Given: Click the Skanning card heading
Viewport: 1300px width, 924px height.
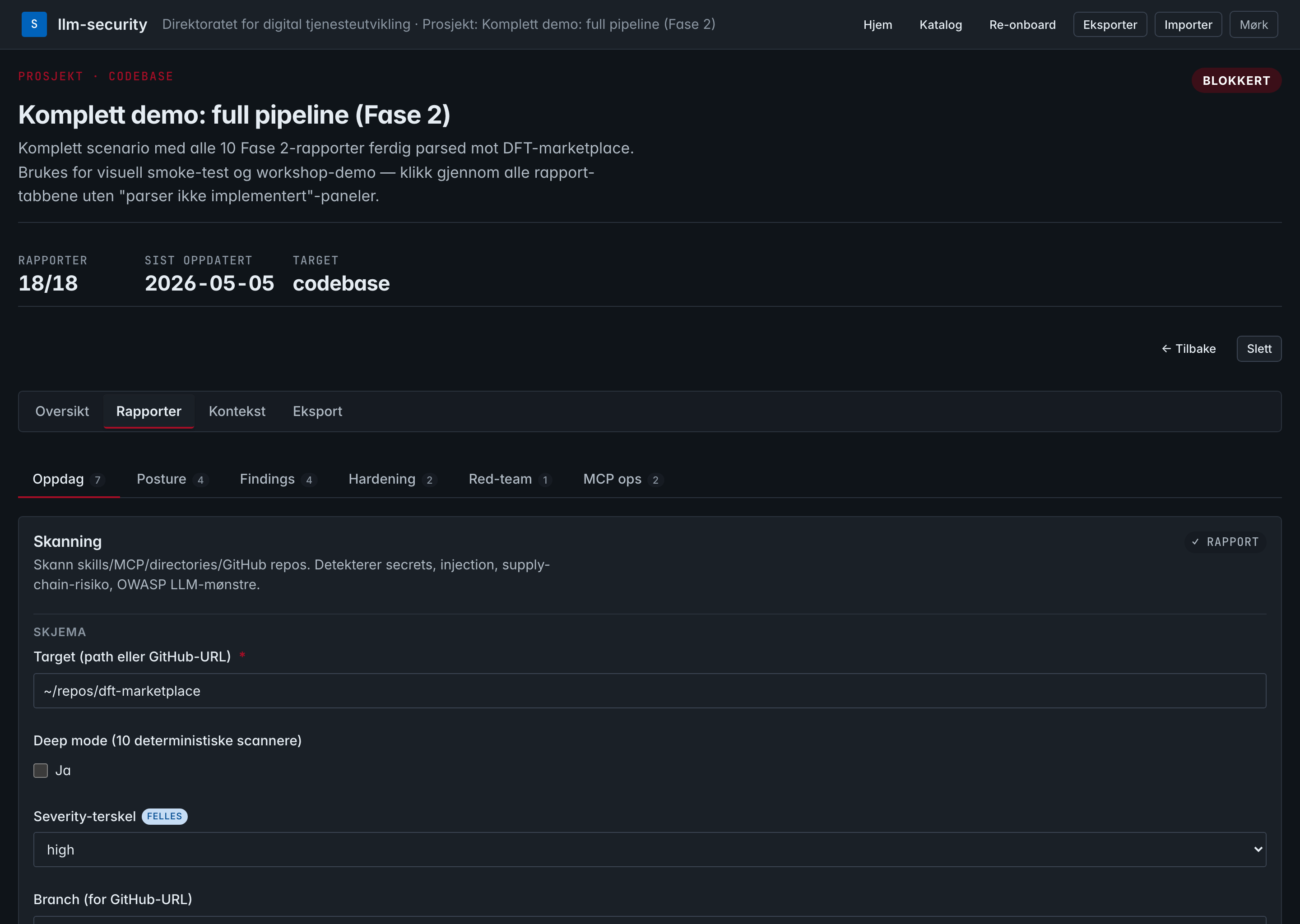Looking at the screenshot, I should point(68,542).
